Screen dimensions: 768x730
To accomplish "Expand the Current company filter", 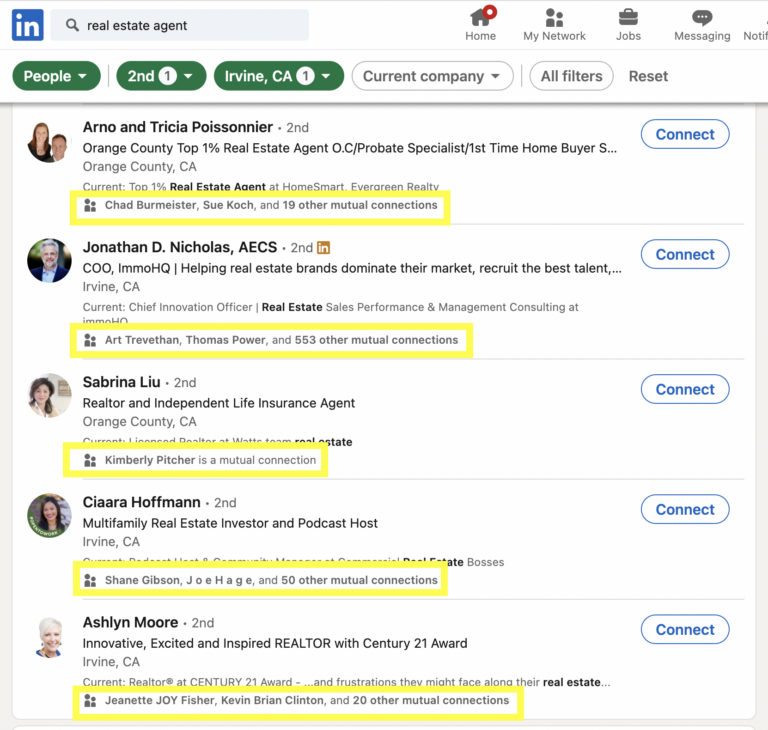I will click(432, 76).
